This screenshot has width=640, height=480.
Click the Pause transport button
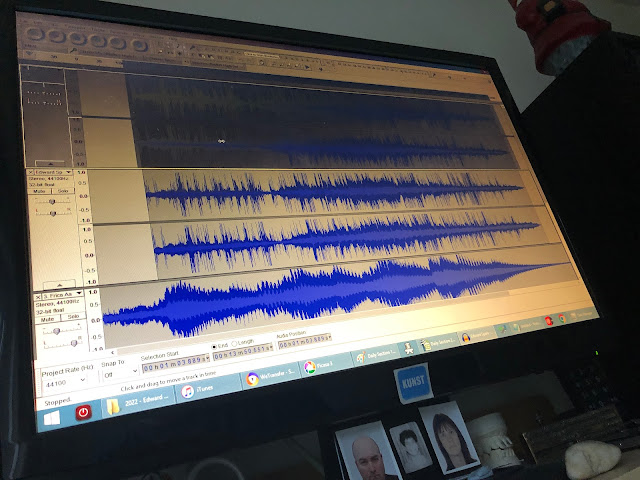point(35,34)
